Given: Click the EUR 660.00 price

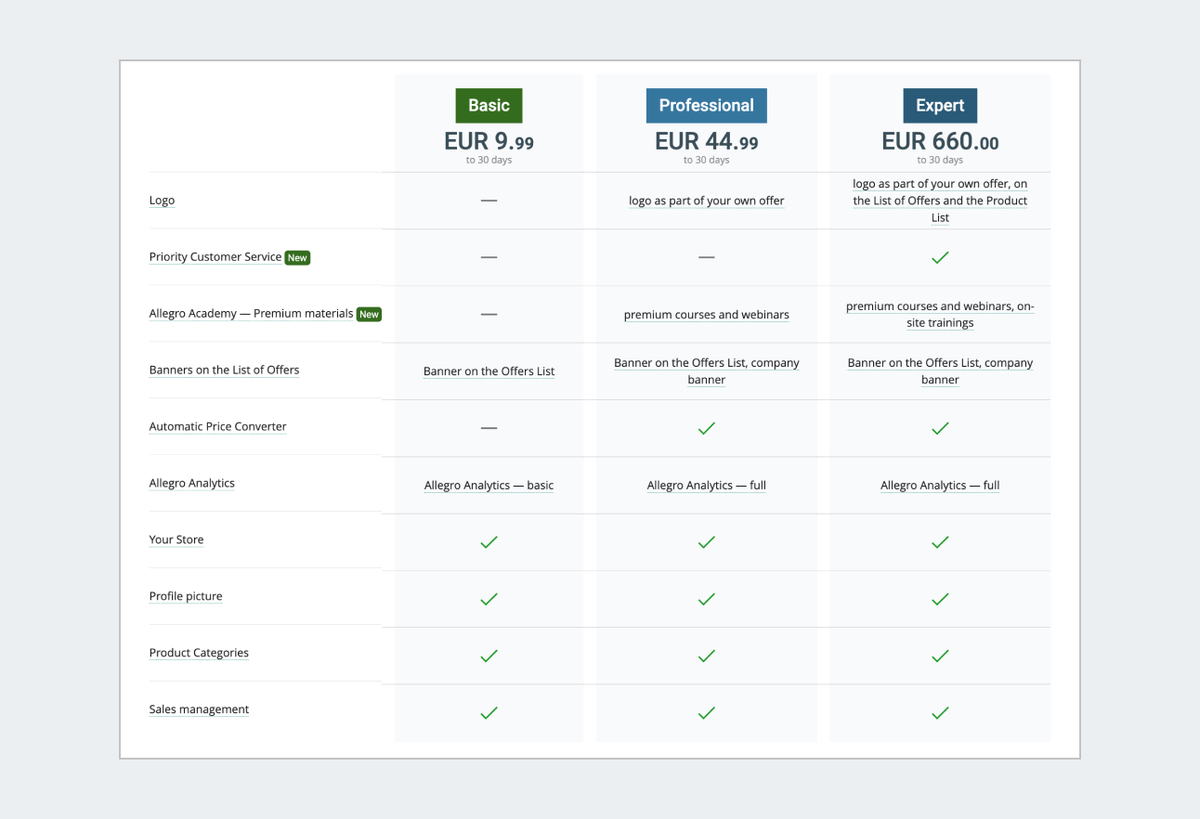Looking at the screenshot, I should tap(940, 141).
